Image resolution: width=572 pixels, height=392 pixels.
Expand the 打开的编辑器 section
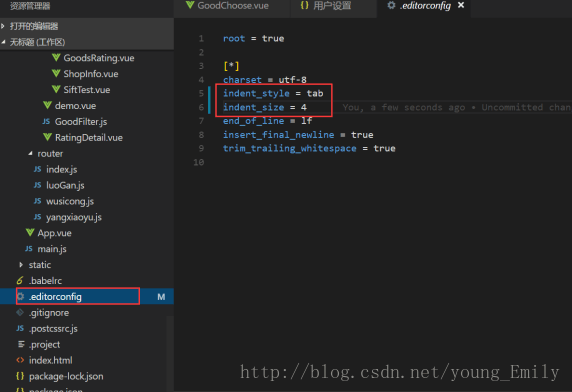3,26
